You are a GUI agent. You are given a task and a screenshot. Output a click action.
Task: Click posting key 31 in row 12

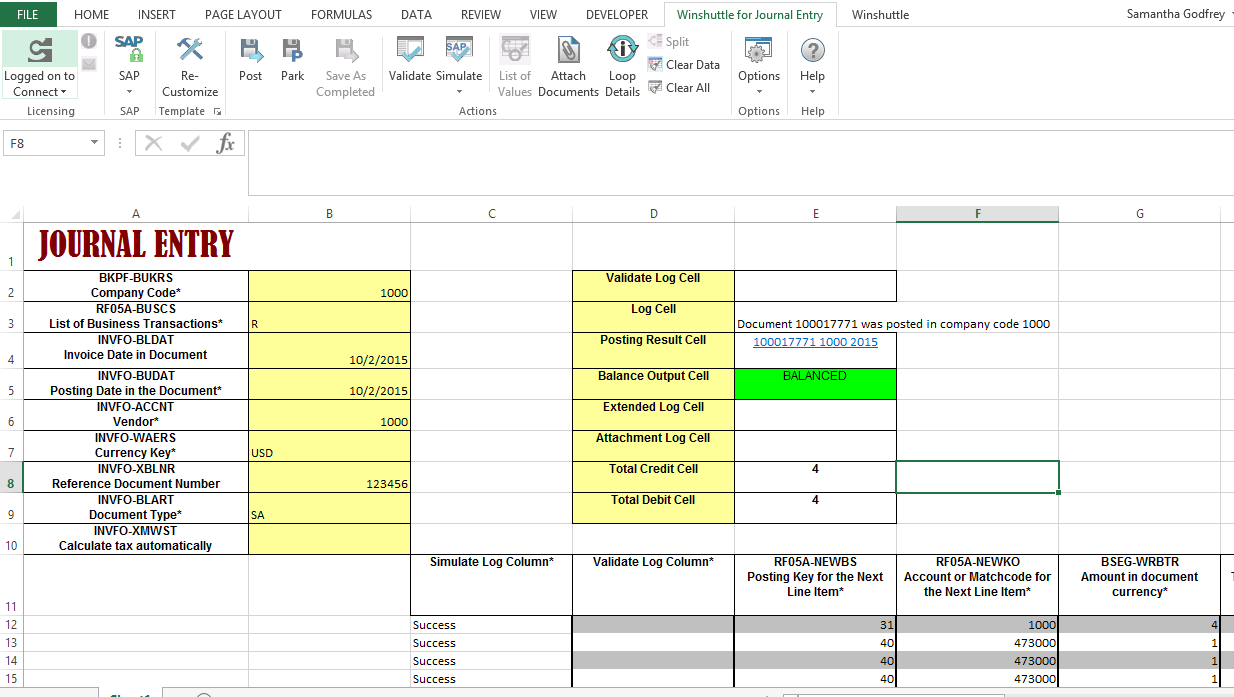815,625
